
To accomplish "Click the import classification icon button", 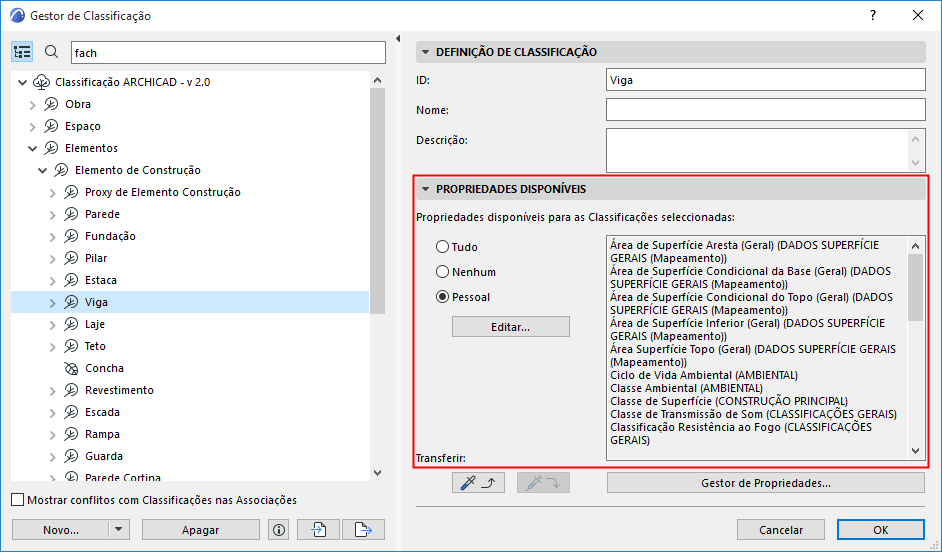I will click(x=318, y=530).
